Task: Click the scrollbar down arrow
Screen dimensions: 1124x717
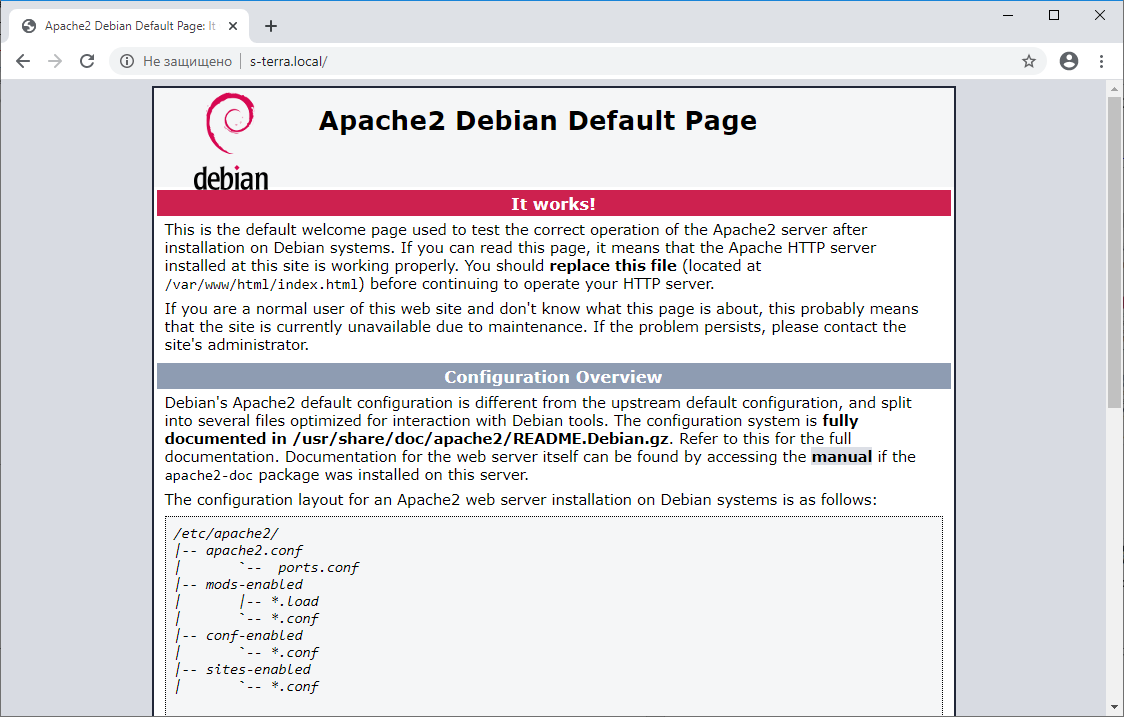Action: [x=1114, y=708]
